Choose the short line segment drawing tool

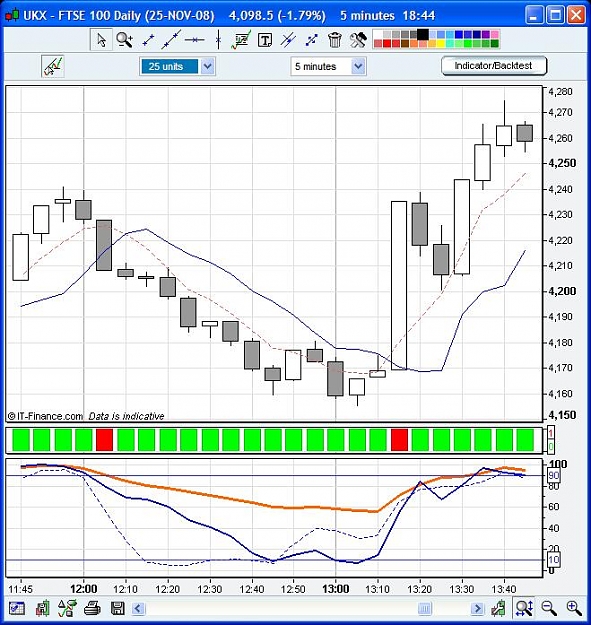click(x=148, y=40)
